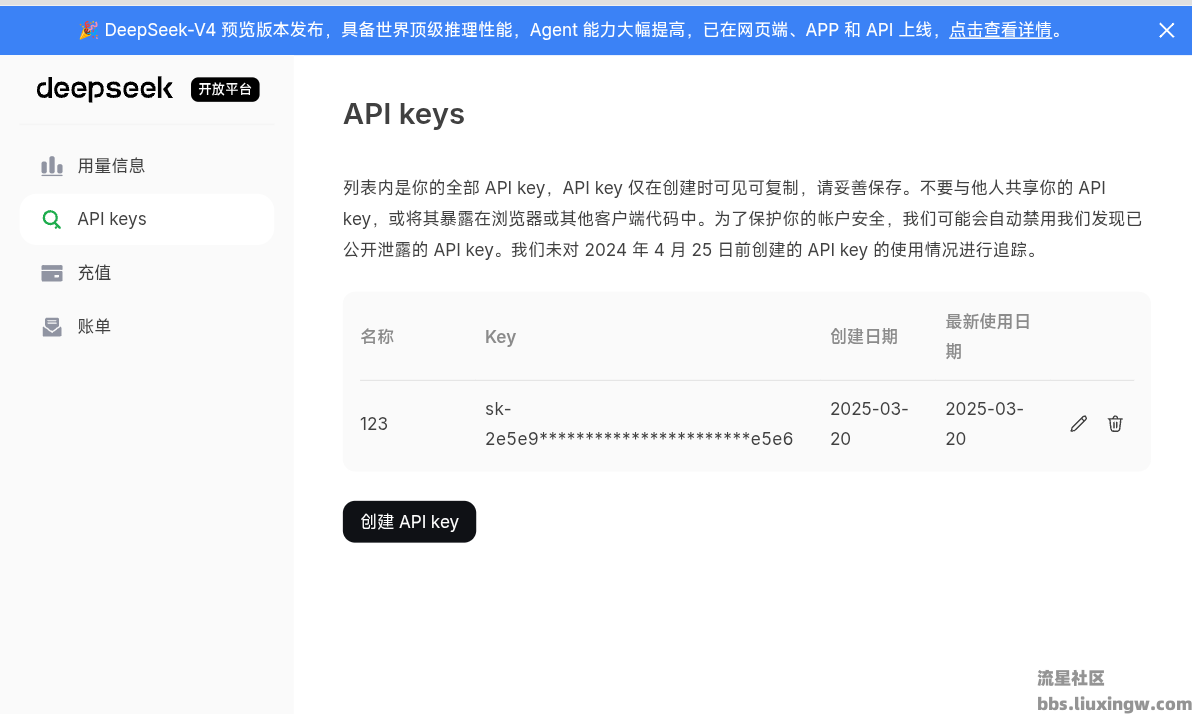
Task: Click the 最新使用日期 column header
Action: pyautogui.click(x=988, y=337)
